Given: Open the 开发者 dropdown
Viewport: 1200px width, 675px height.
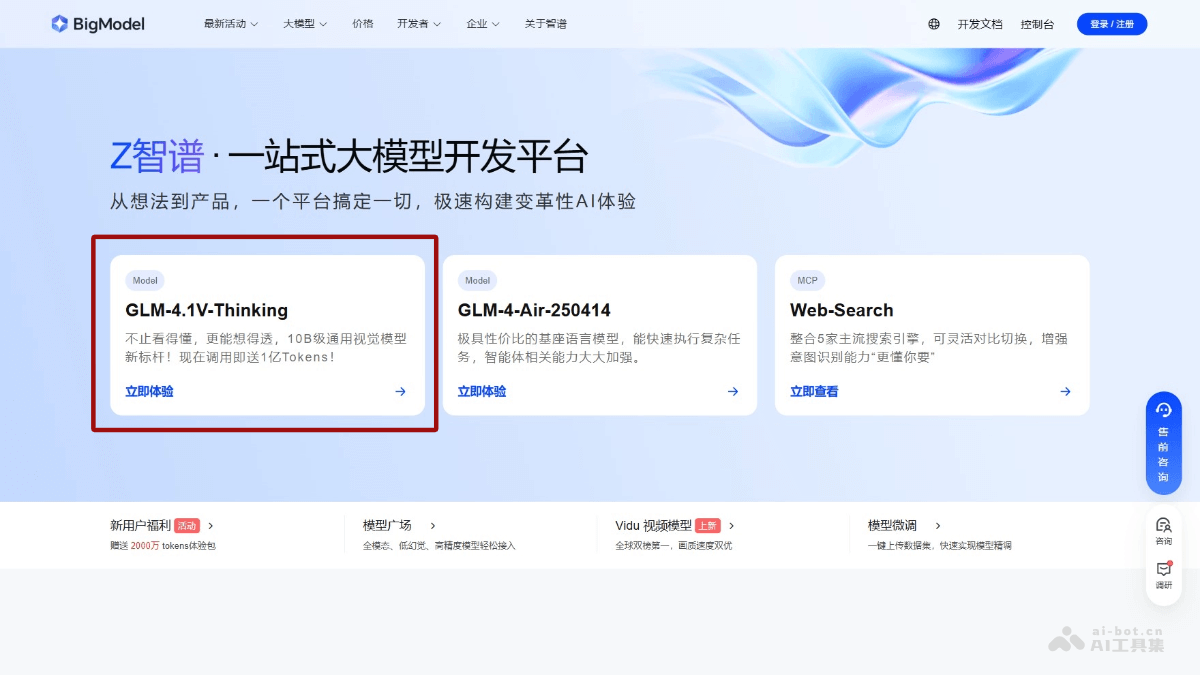Looking at the screenshot, I should point(418,23).
